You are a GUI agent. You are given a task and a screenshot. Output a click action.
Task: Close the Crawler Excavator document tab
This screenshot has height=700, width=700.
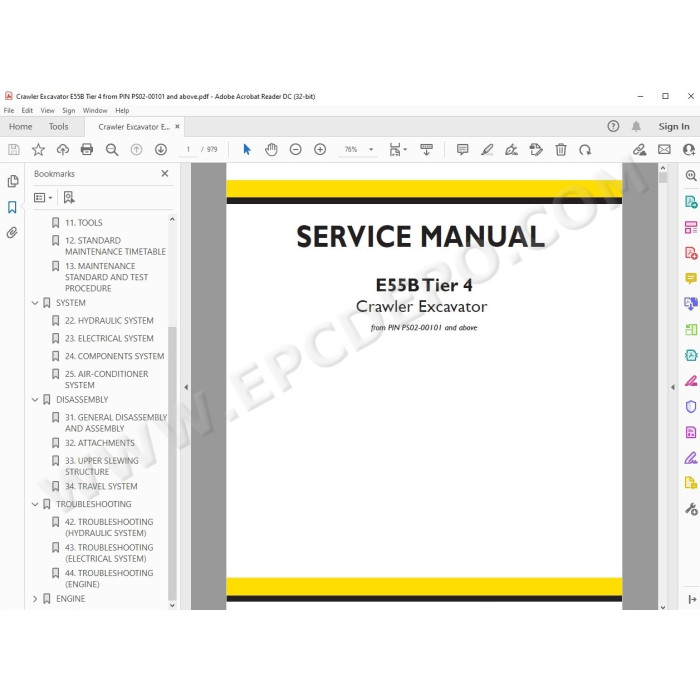(x=177, y=127)
